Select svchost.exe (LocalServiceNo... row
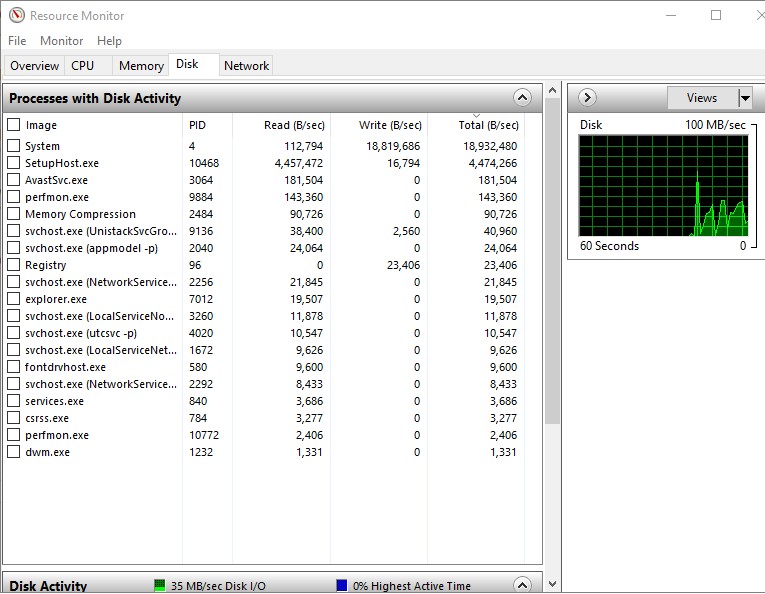The height and width of the screenshot is (594, 765). [x=263, y=316]
